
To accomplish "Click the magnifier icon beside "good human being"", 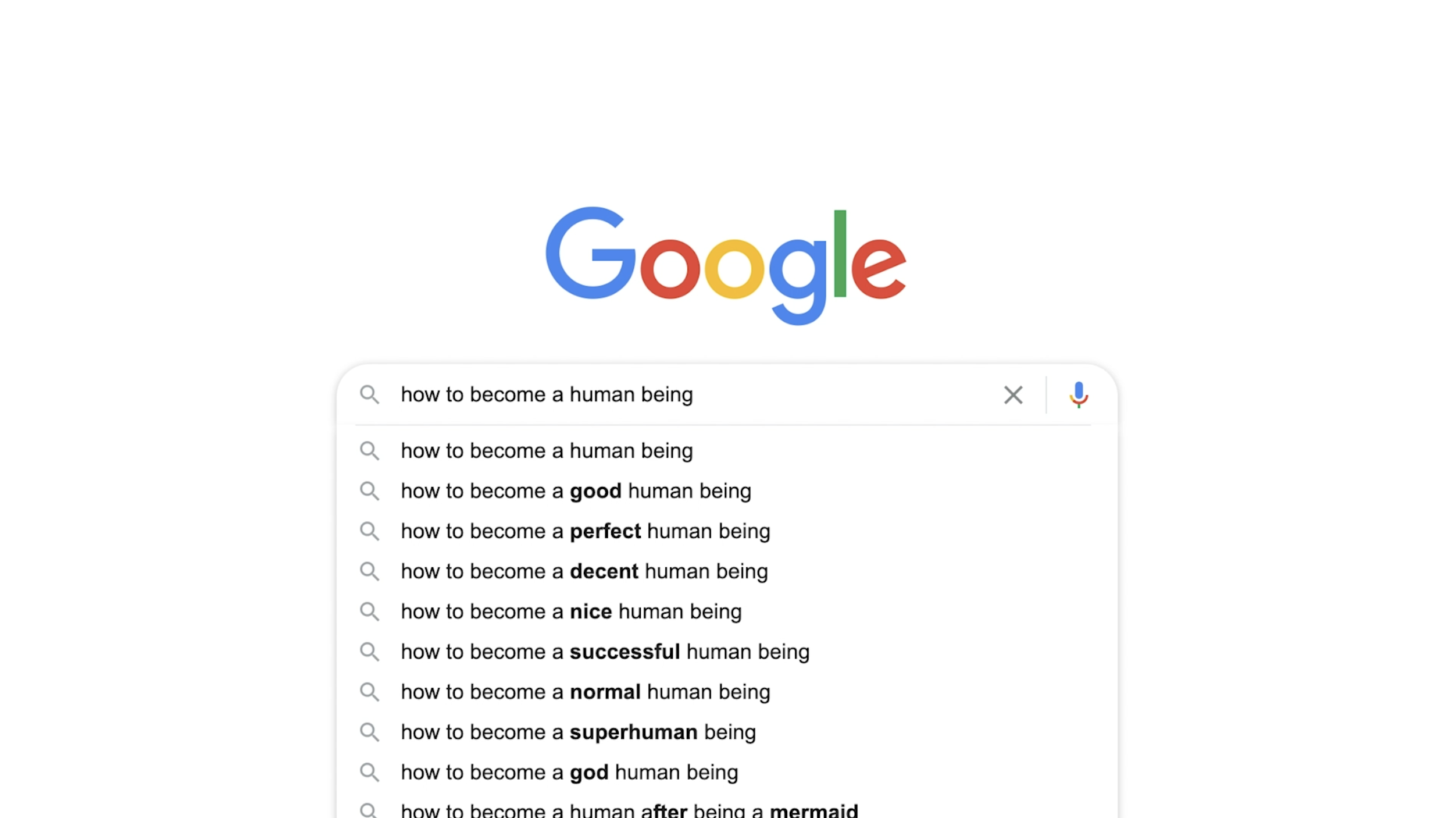I will [x=369, y=491].
